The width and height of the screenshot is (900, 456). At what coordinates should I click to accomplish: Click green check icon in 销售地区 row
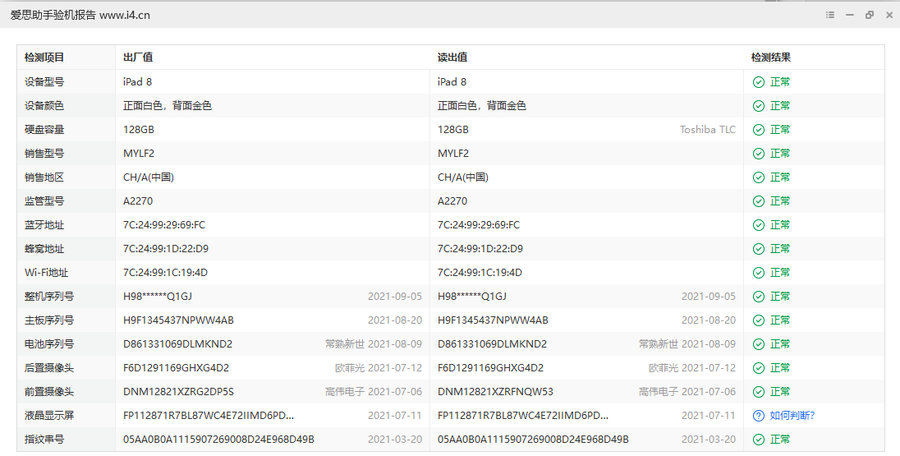[758, 177]
